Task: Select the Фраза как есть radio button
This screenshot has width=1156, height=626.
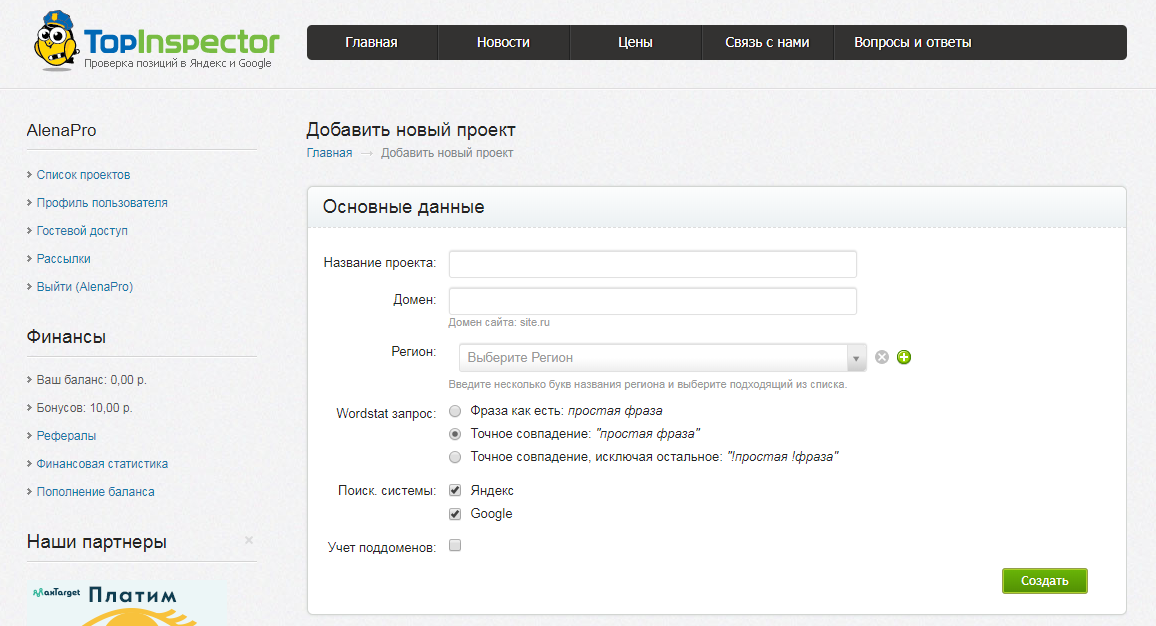Action: pyautogui.click(x=455, y=410)
